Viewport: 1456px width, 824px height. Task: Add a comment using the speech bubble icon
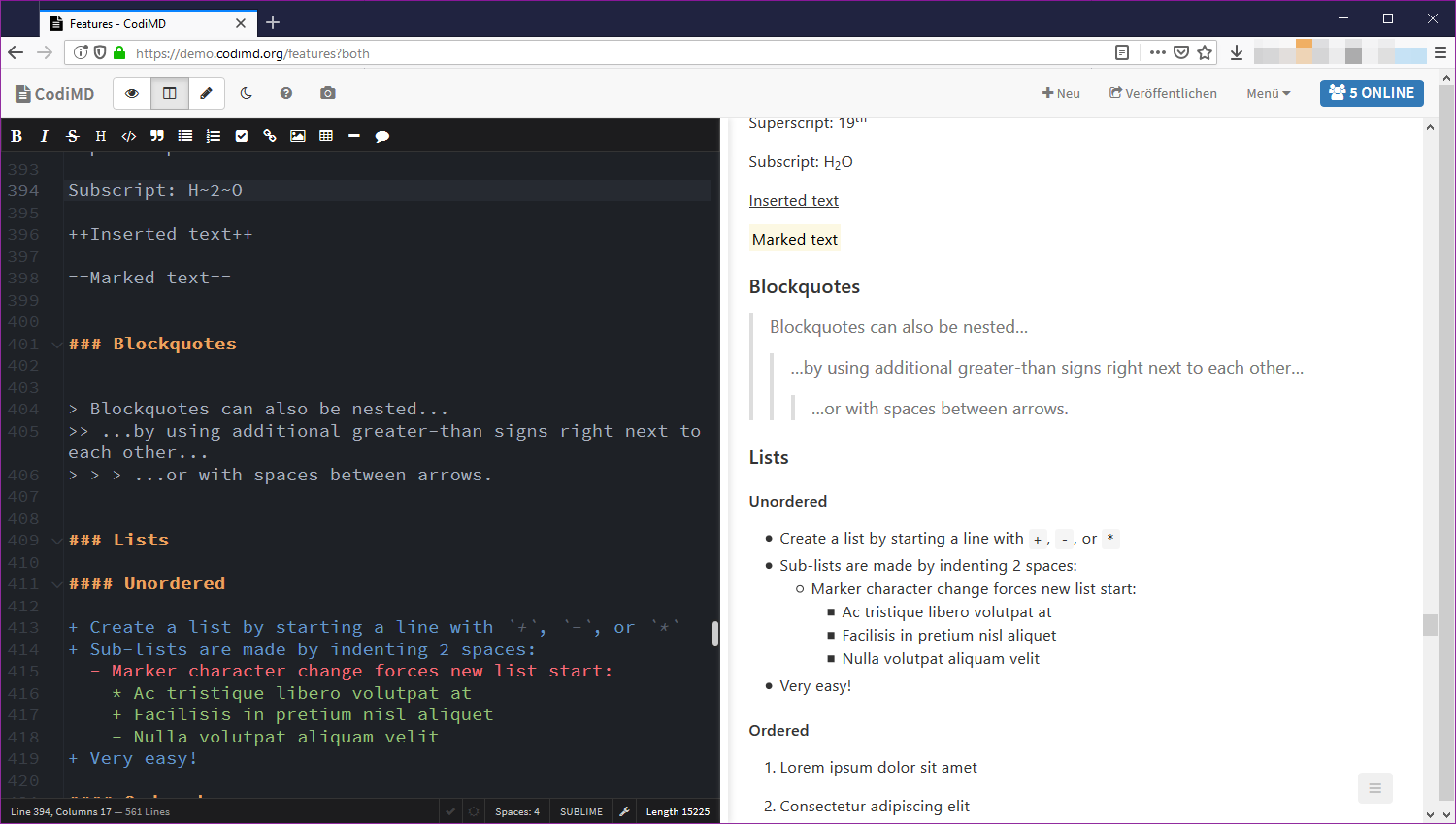pyautogui.click(x=381, y=136)
